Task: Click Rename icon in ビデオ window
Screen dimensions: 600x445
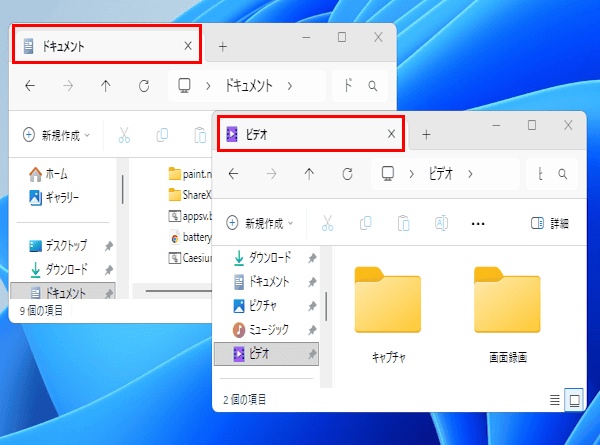Action: (x=441, y=223)
